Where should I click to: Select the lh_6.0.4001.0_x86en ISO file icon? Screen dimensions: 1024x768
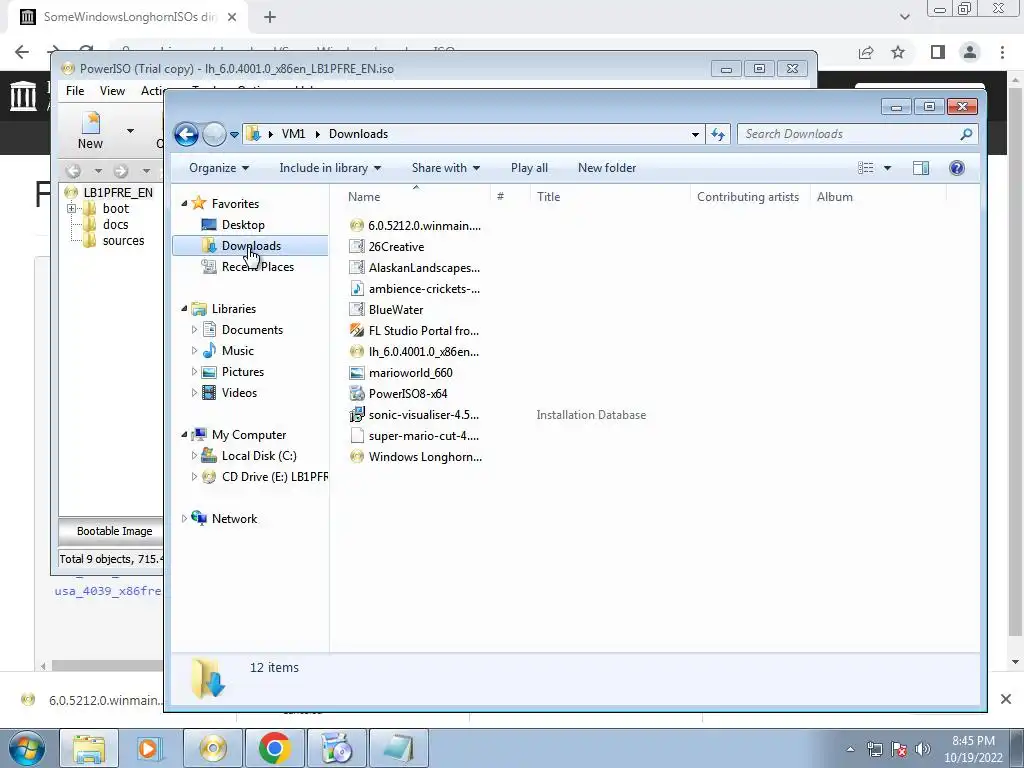point(357,351)
